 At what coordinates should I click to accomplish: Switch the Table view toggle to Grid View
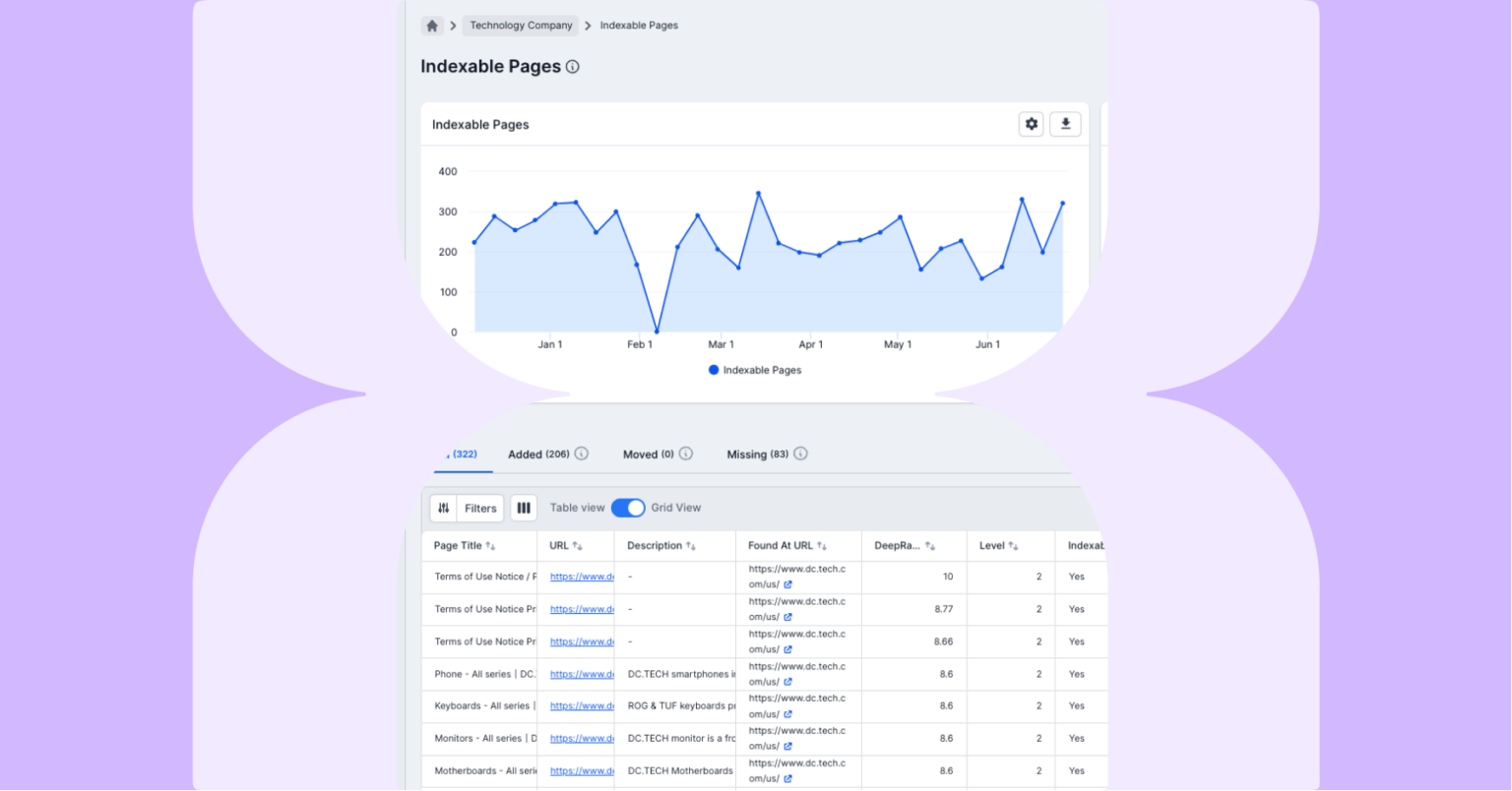click(x=628, y=508)
